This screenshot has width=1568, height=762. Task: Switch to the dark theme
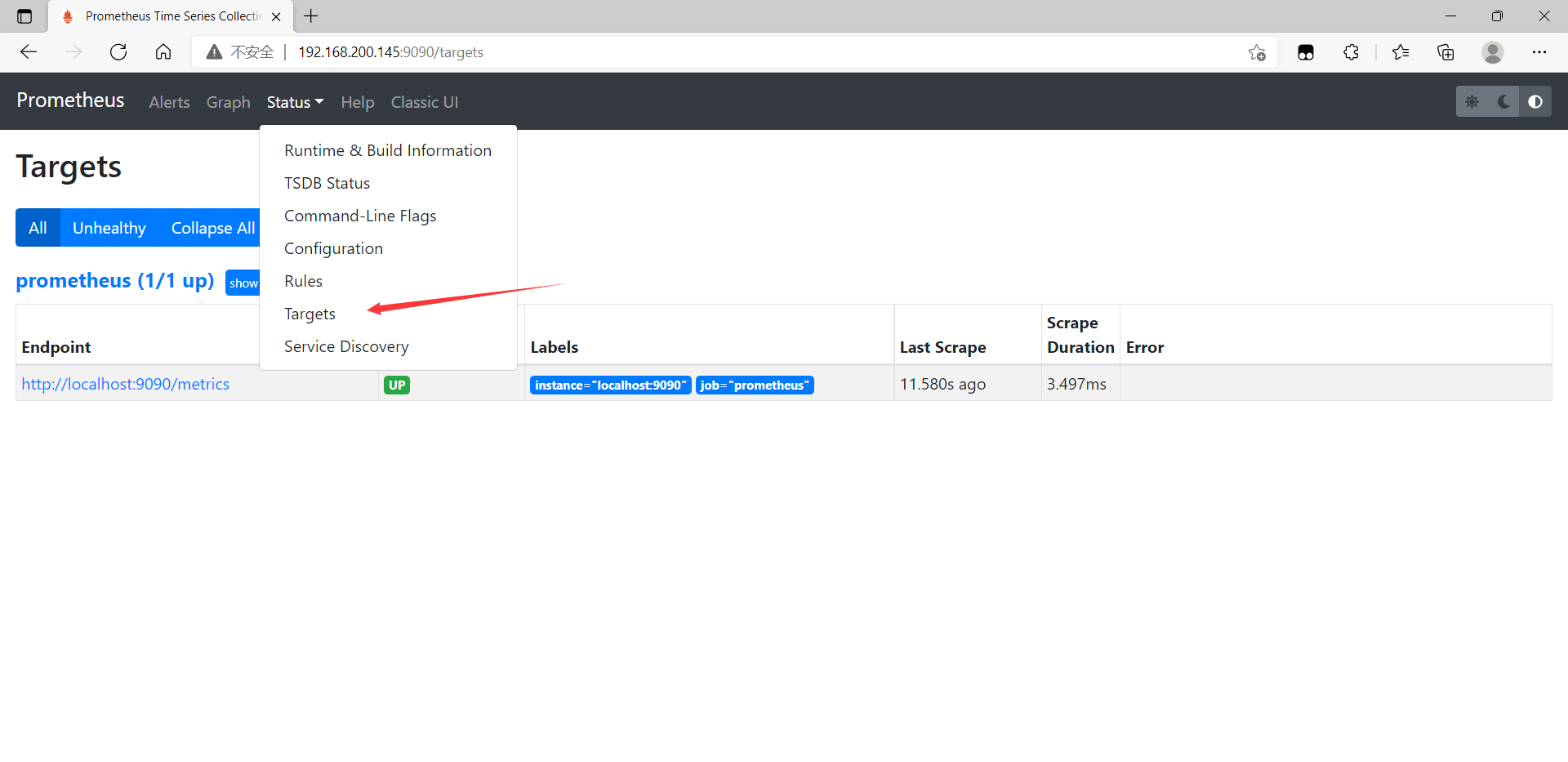[x=1503, y=101]
